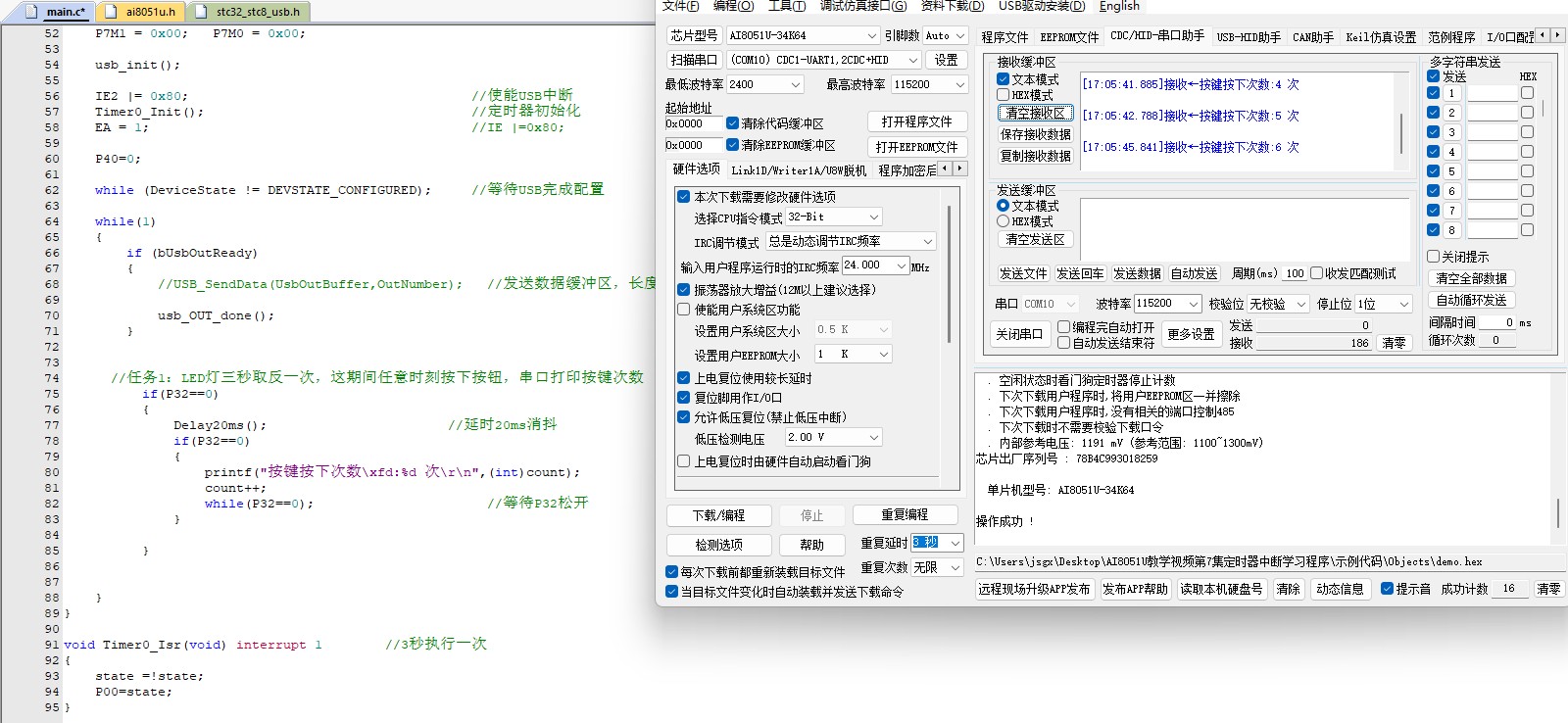Expand chip model dropdown AI8051U-34K64
This screenshot has height=723, width=1568.
click(x=871, y=35)
